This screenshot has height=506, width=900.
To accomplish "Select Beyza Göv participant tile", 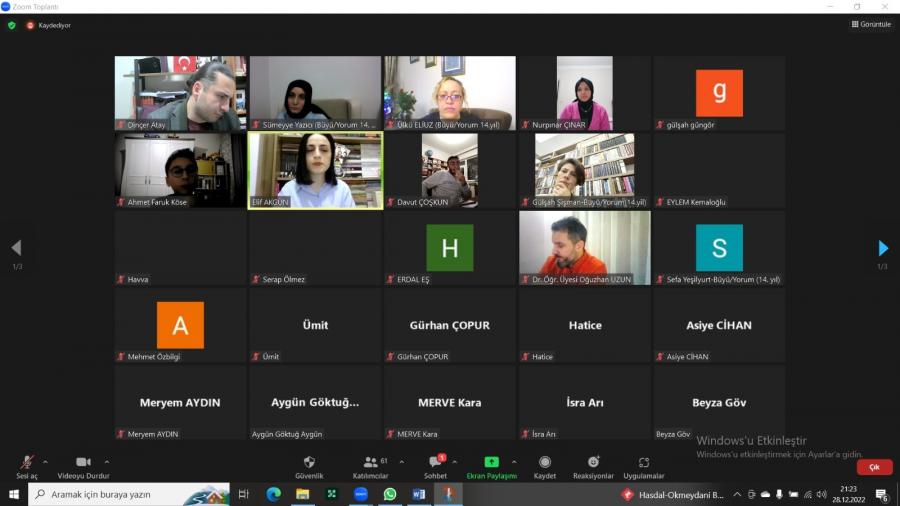I will pos(719,403).
